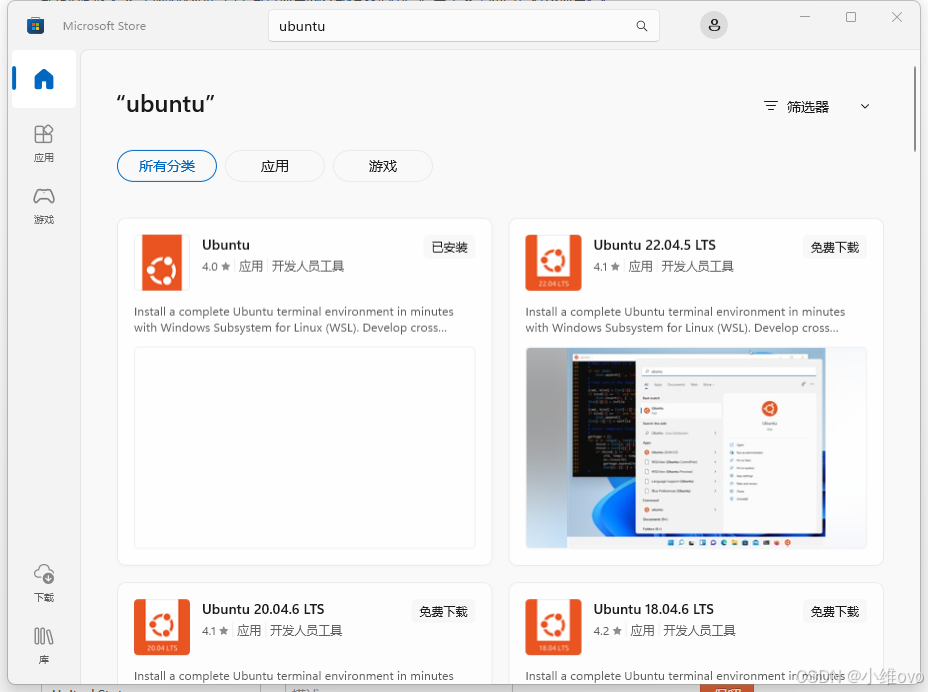Click the search magnifier icon
This screenshot has width=928, height=692.
click(641, 26)
